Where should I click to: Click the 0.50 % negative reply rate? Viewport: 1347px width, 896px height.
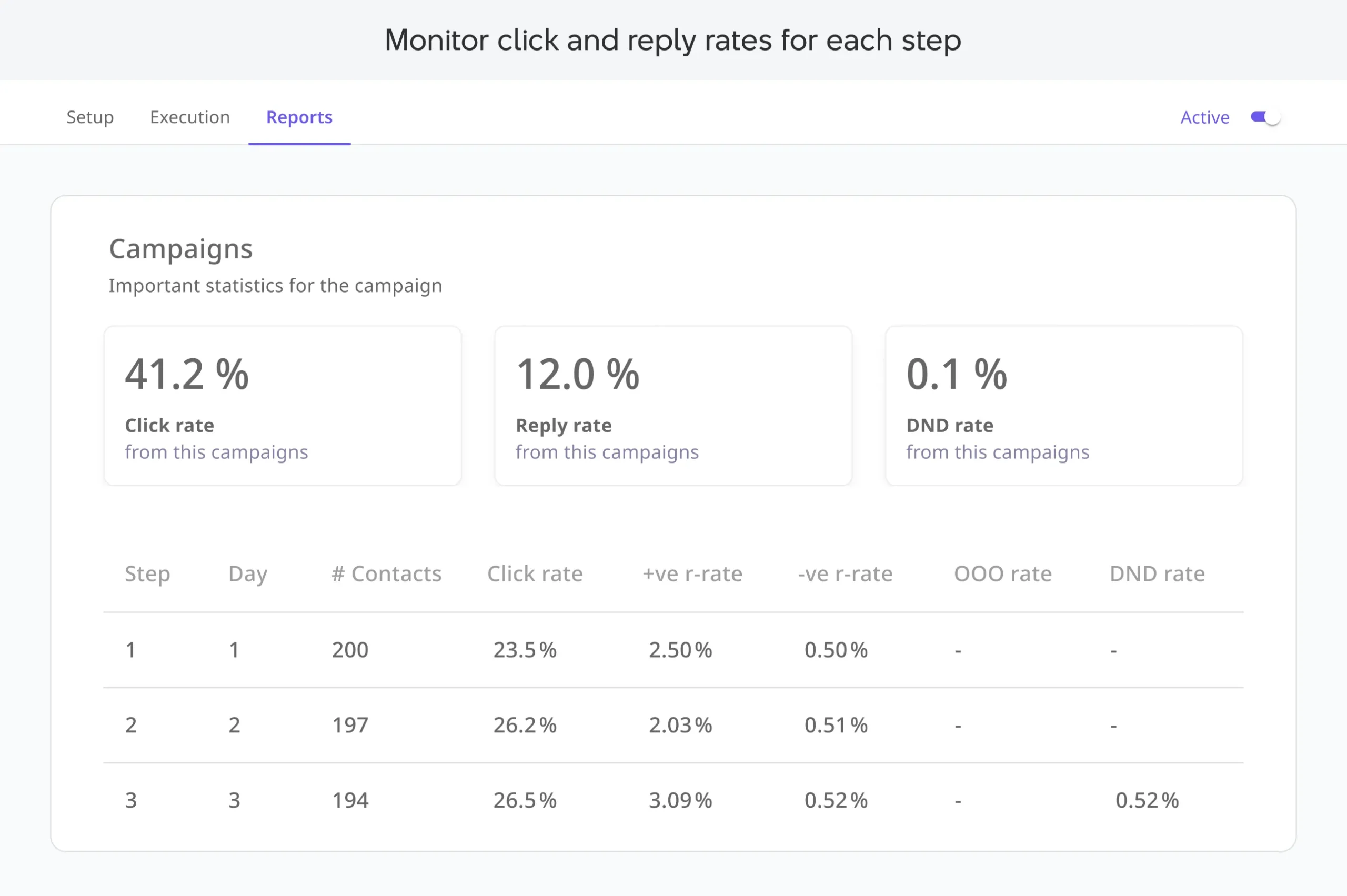[x=836, y=650]
